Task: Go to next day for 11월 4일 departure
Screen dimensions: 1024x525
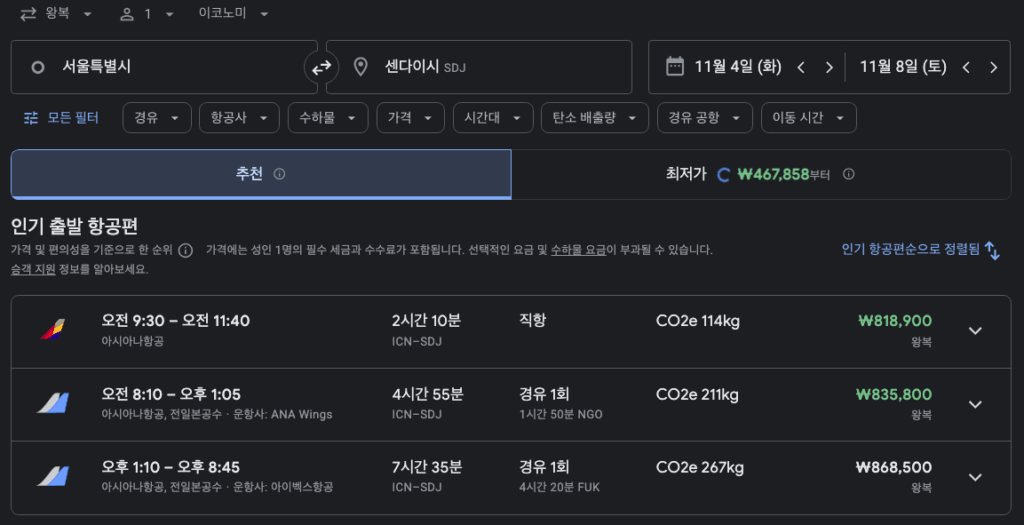Action: pos(829,68)
